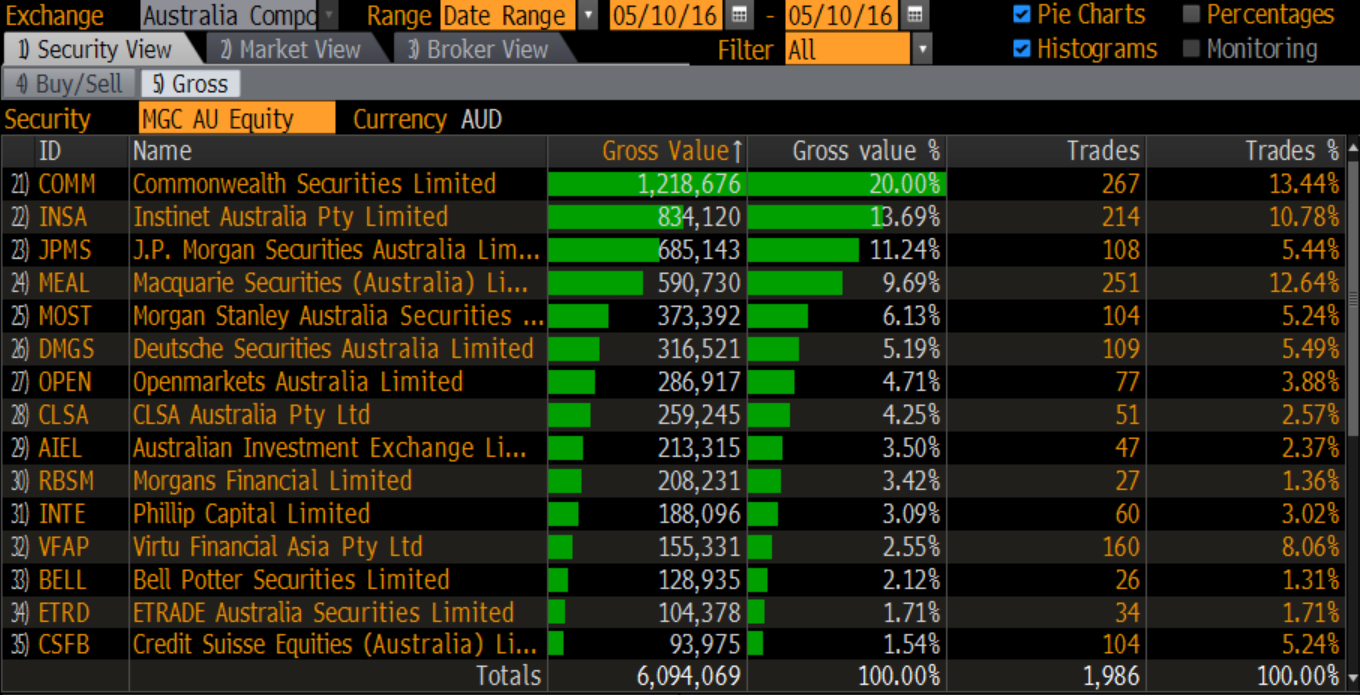Click the total trades 1,986
Viewport: 1360px width, 695px height.
coord(1112,676)
